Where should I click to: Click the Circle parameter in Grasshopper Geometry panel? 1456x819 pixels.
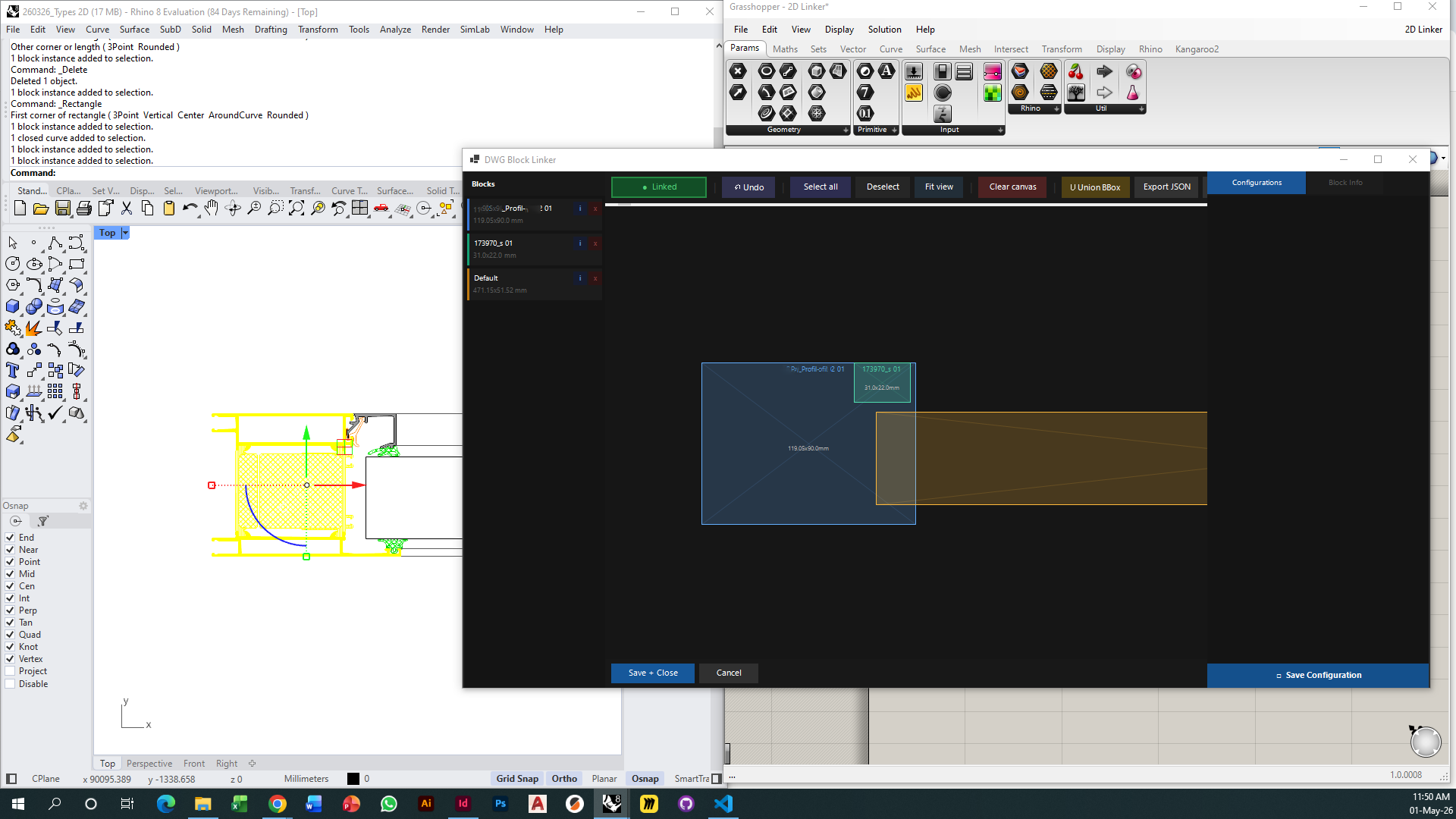[x=767, y=71]
